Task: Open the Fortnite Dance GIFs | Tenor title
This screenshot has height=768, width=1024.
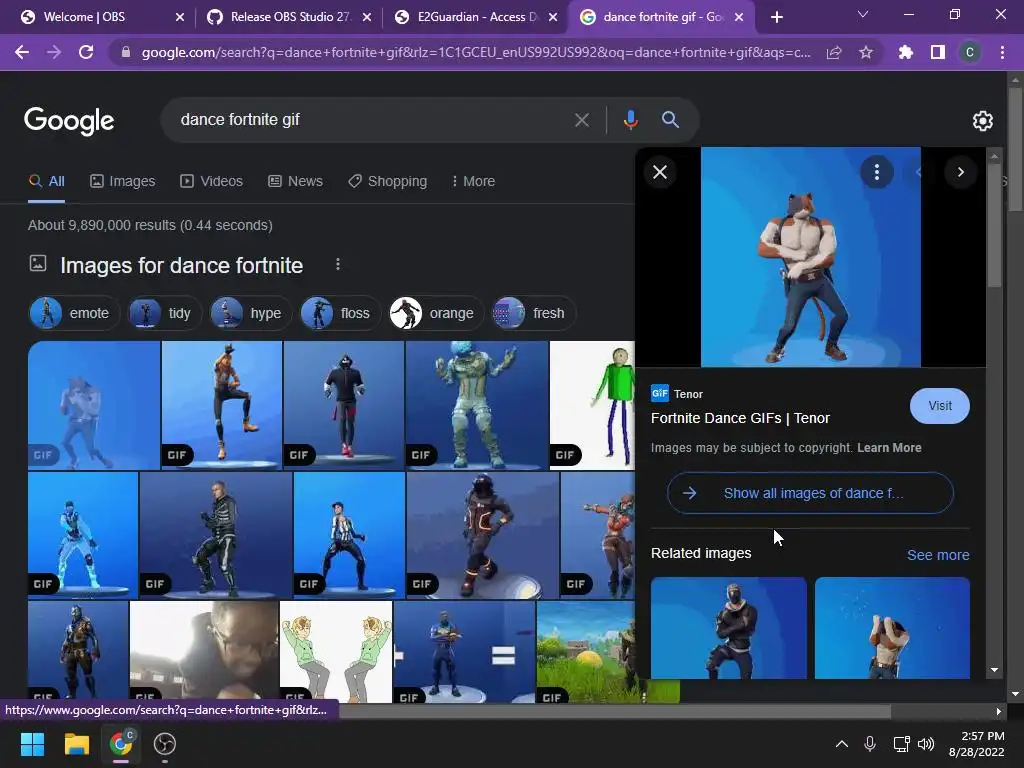Action: coord(740,418)
